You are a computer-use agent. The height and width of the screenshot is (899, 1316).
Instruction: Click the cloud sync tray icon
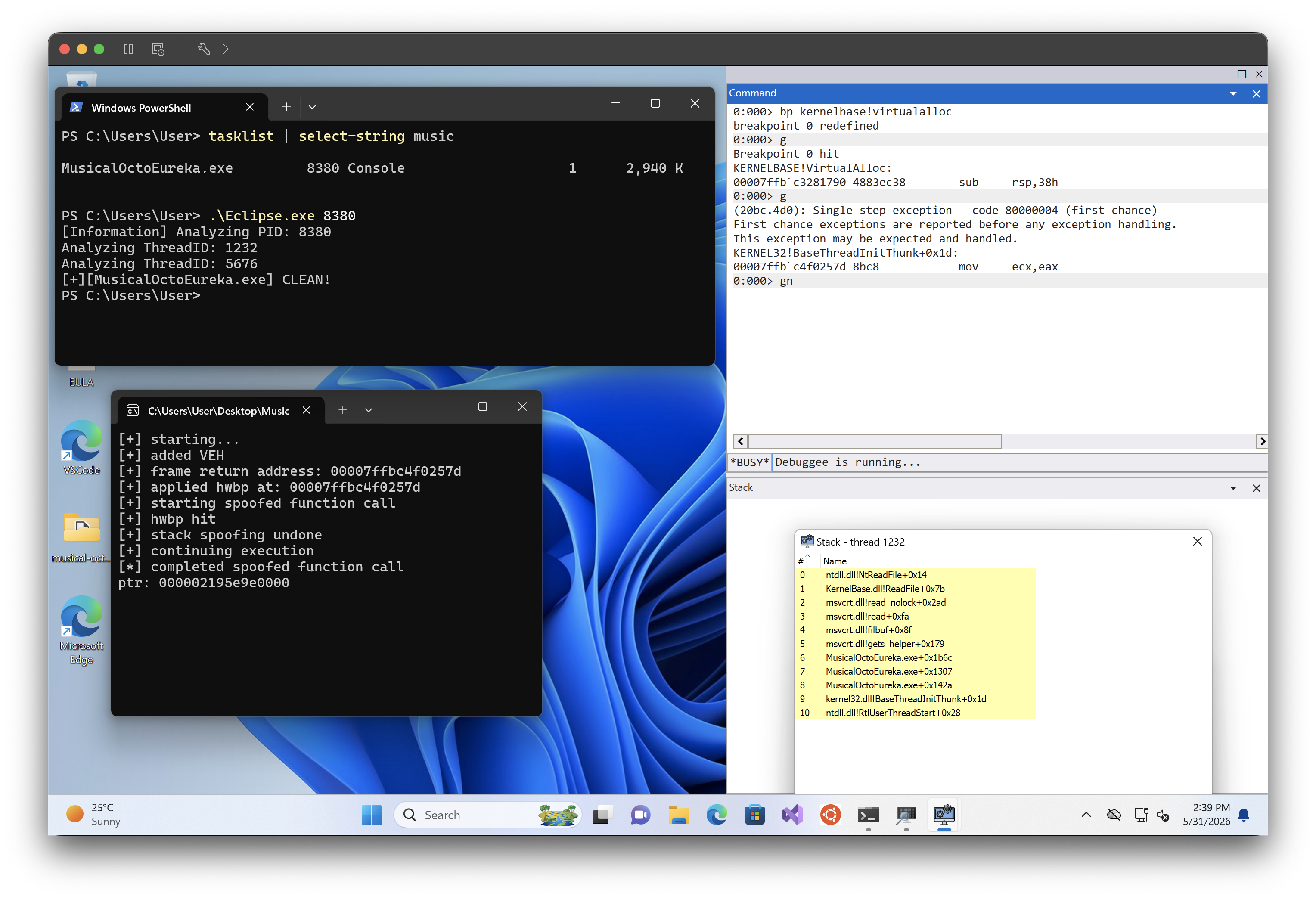(1113, 815)
